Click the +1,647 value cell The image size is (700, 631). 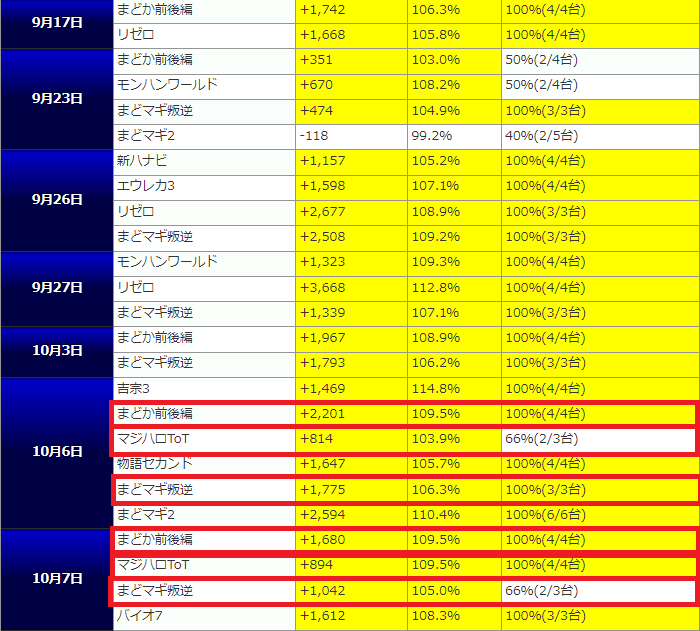tap(351, 464)
